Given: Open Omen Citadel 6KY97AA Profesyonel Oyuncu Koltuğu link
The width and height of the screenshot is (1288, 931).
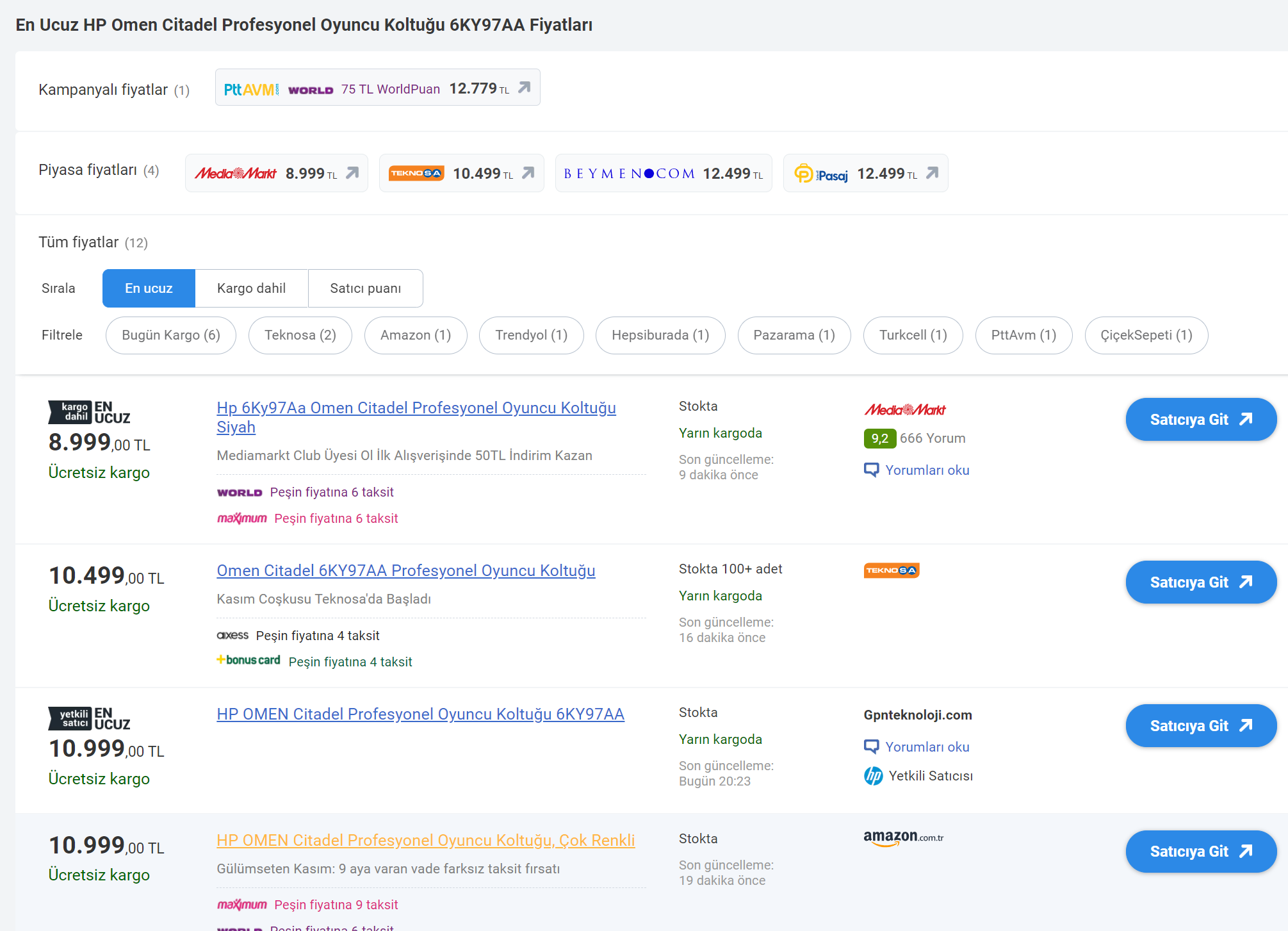Looking at the screenshot, I should (406, 570).
